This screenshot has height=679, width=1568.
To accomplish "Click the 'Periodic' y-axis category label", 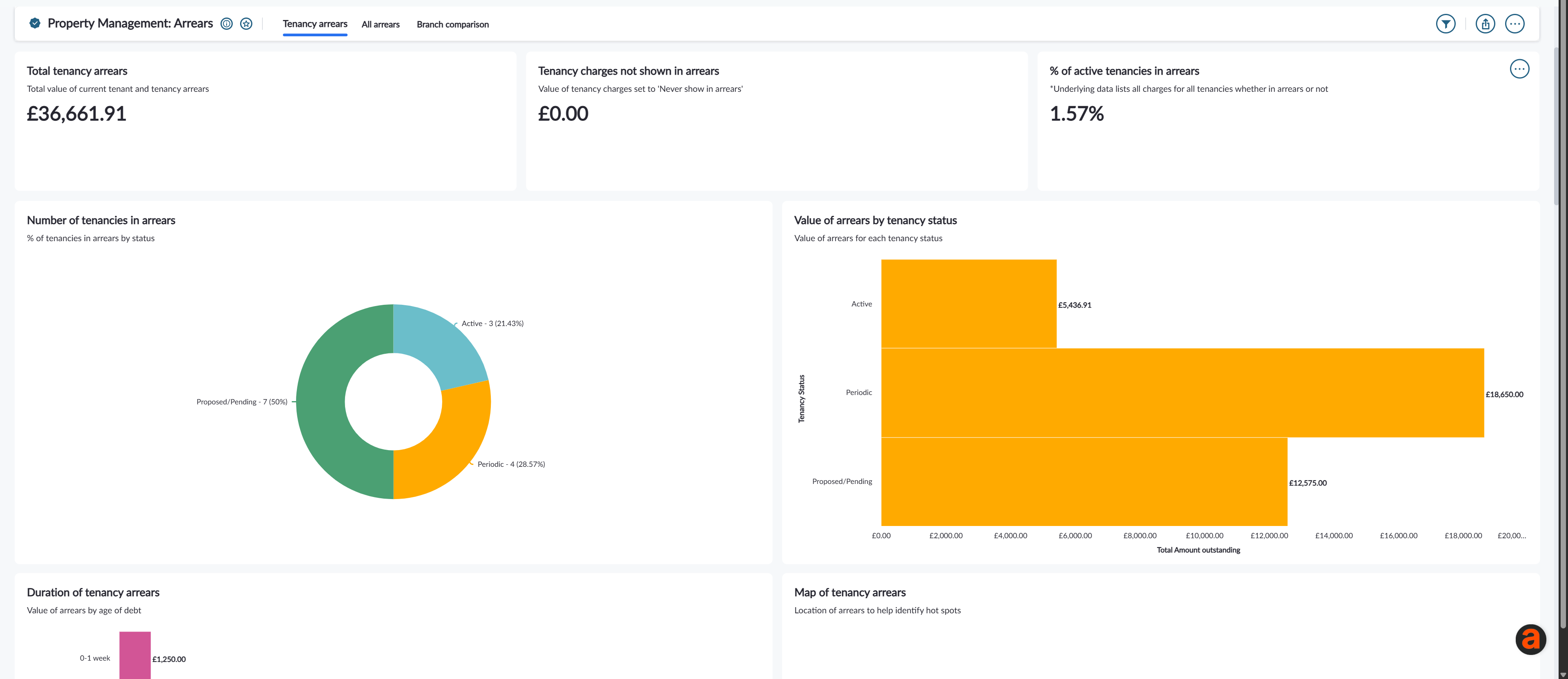I will click(858, 393).
